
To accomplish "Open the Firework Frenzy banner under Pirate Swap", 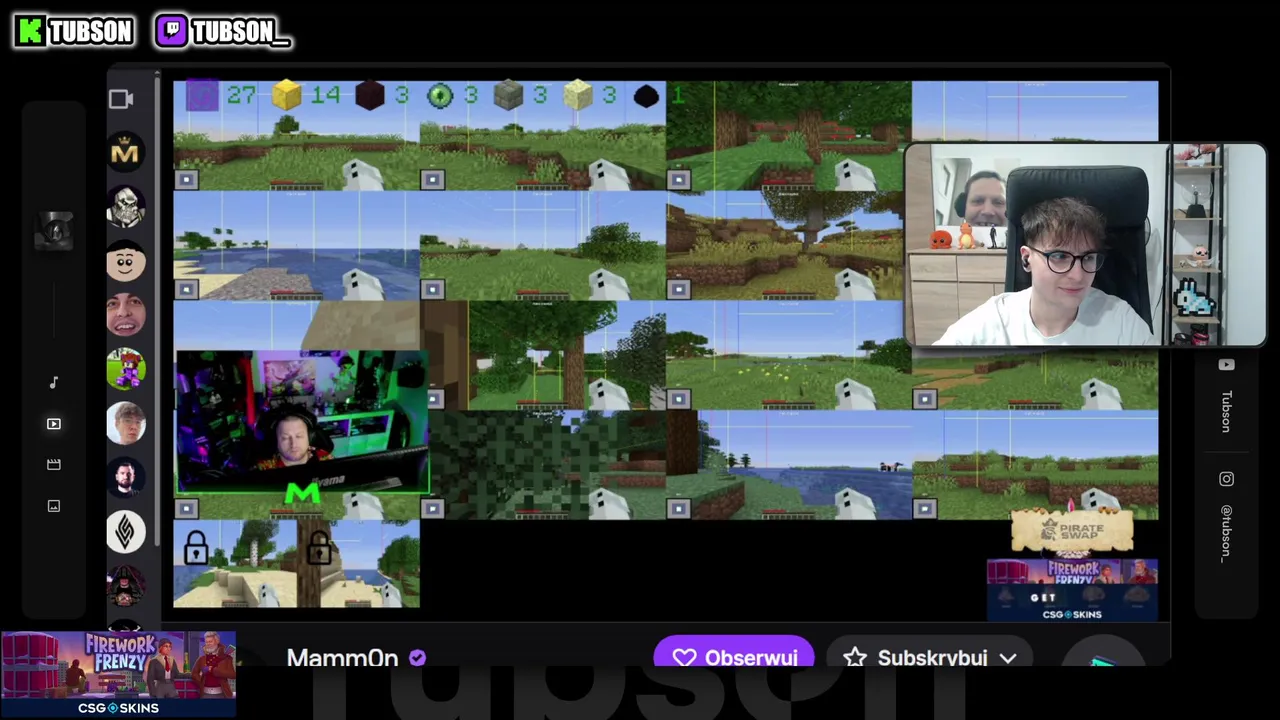I will [x=1072, y=590].
